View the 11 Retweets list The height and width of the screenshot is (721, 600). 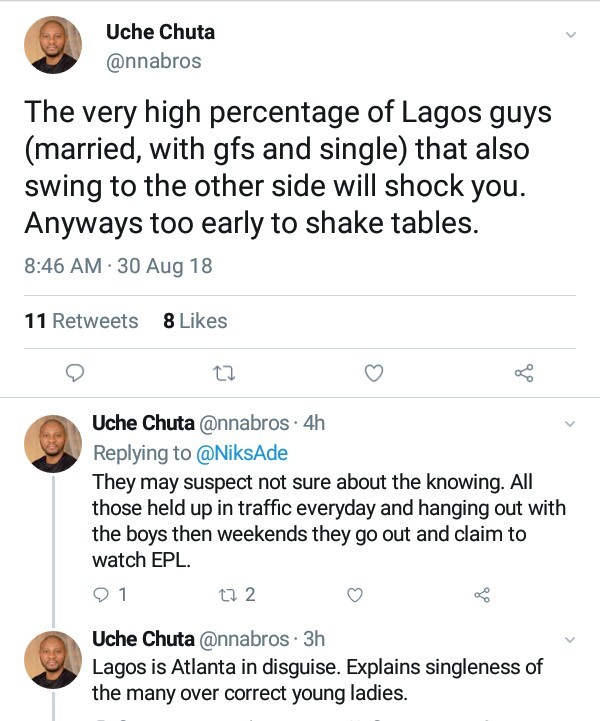[81, 321]
